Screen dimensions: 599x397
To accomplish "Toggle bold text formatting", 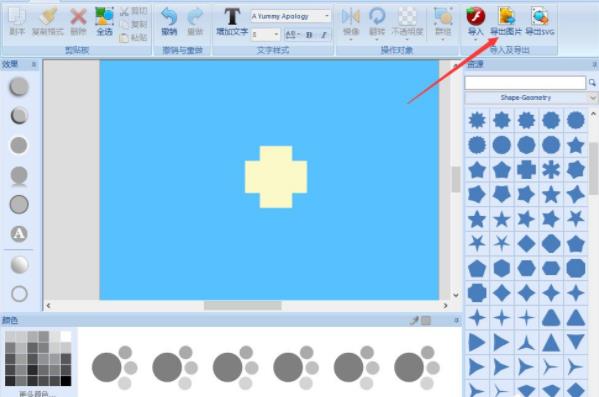I will tap(309, 35).
